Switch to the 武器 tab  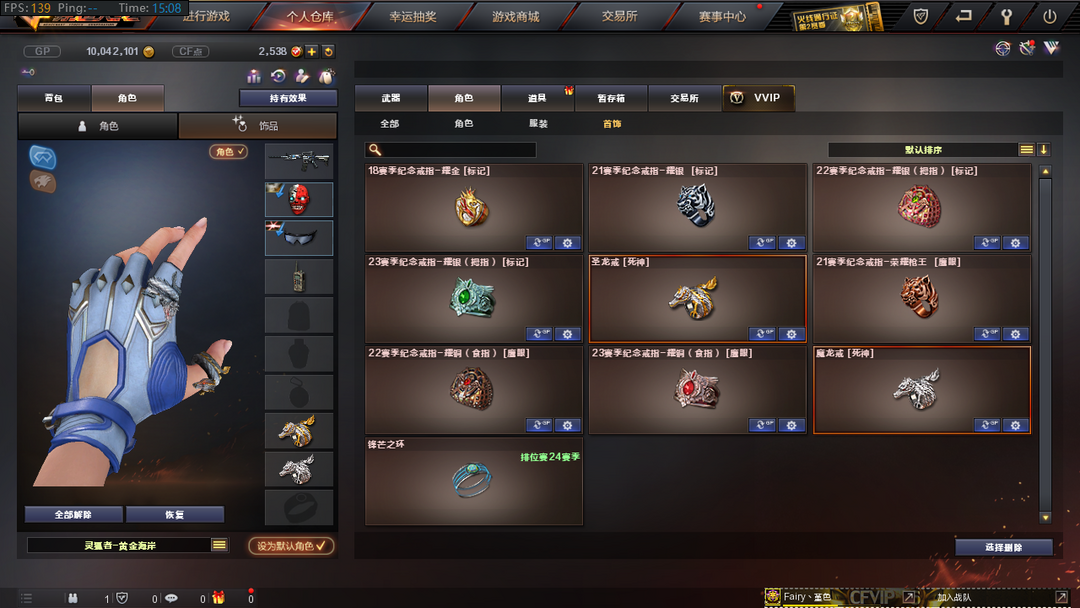[x=391, y=98]
